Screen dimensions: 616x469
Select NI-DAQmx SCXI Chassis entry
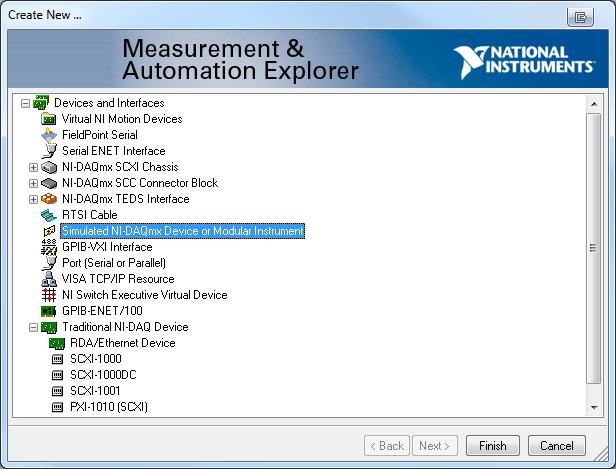[x=120, y=167]
